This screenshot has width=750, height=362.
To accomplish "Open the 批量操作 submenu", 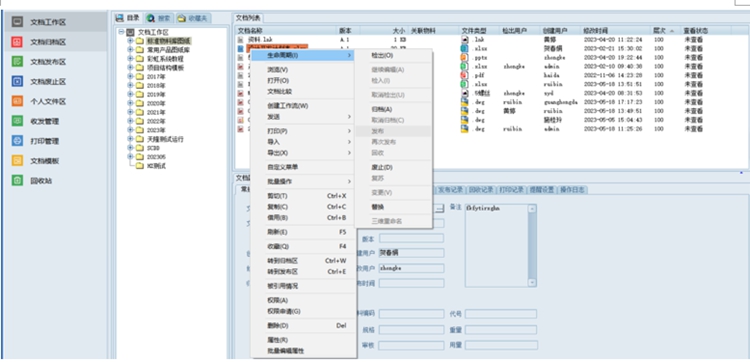I will 304,182.
